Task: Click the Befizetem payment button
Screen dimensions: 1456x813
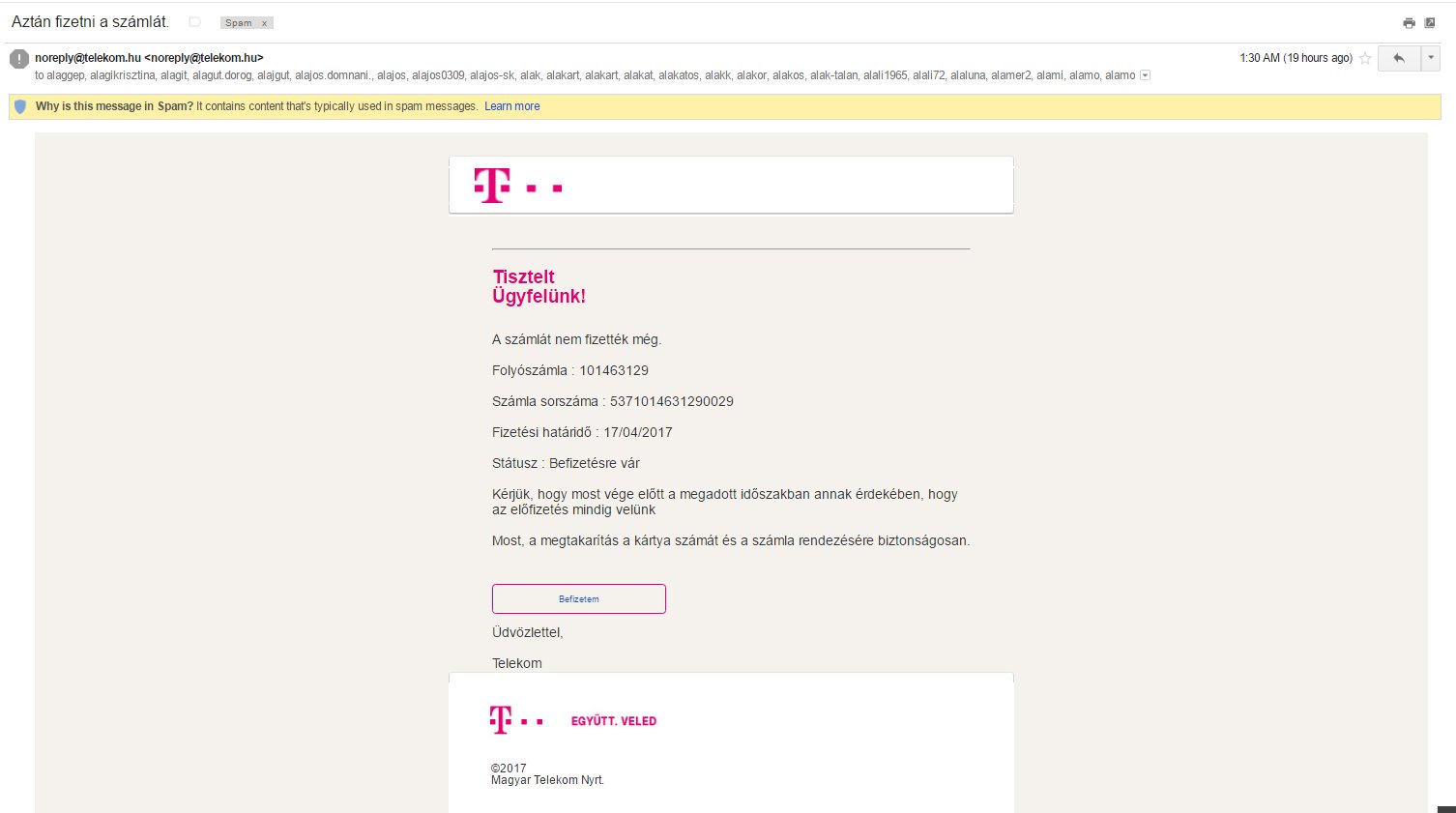Action: pyautogui.click(x=578, y=598)
